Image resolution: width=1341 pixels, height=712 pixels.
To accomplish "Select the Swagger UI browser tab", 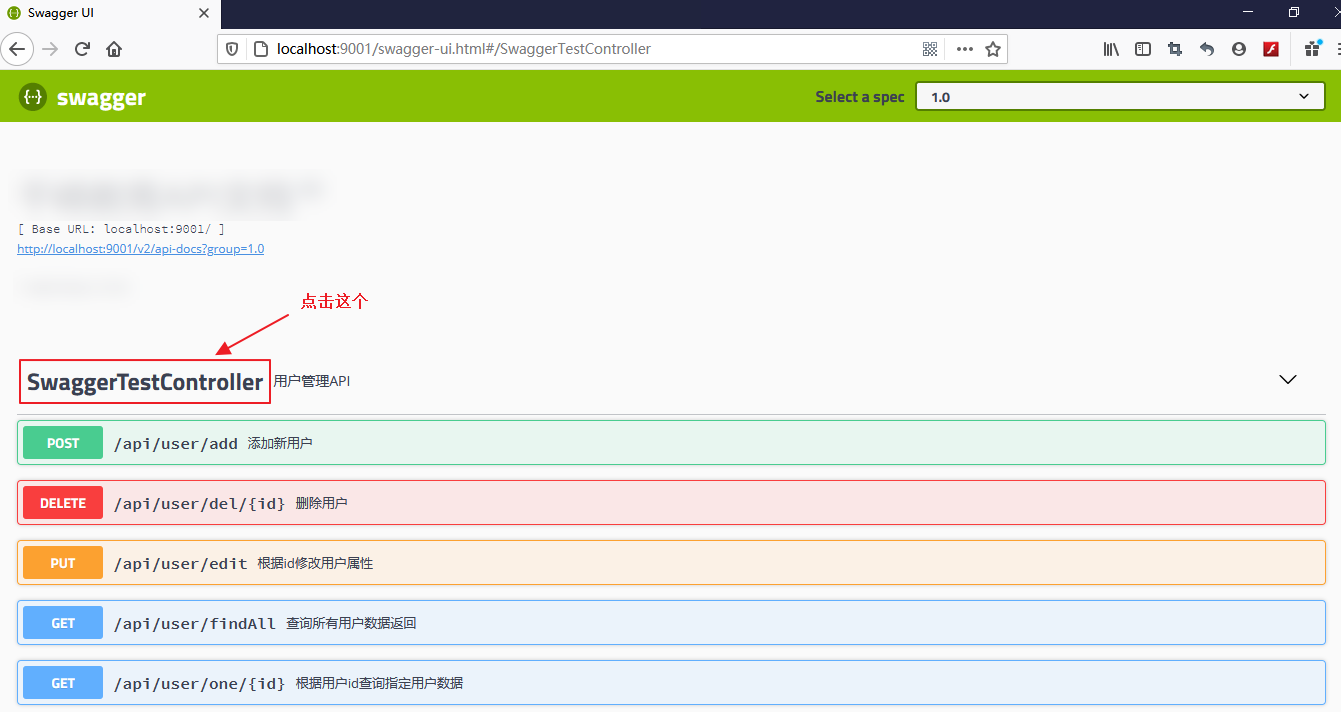I will tap(110, 14).
